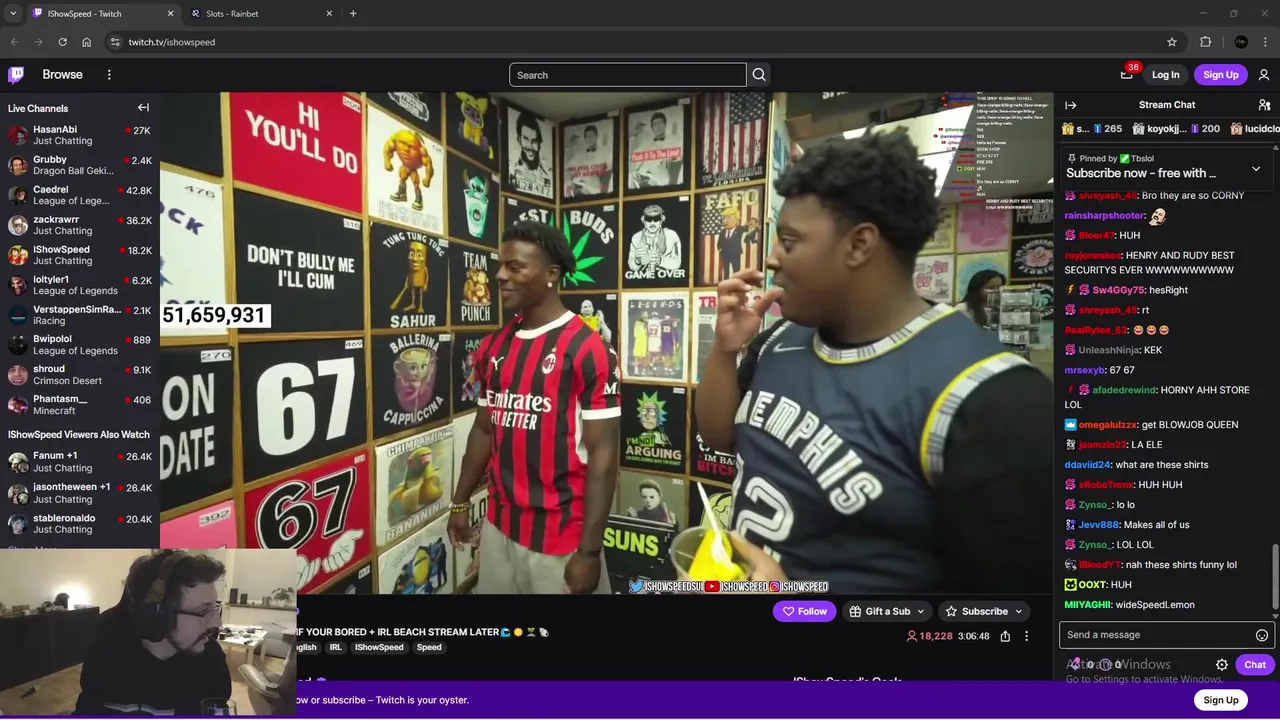The image size is (1280, 720).
Task: Click the English tag
Action: pos(306,647)
